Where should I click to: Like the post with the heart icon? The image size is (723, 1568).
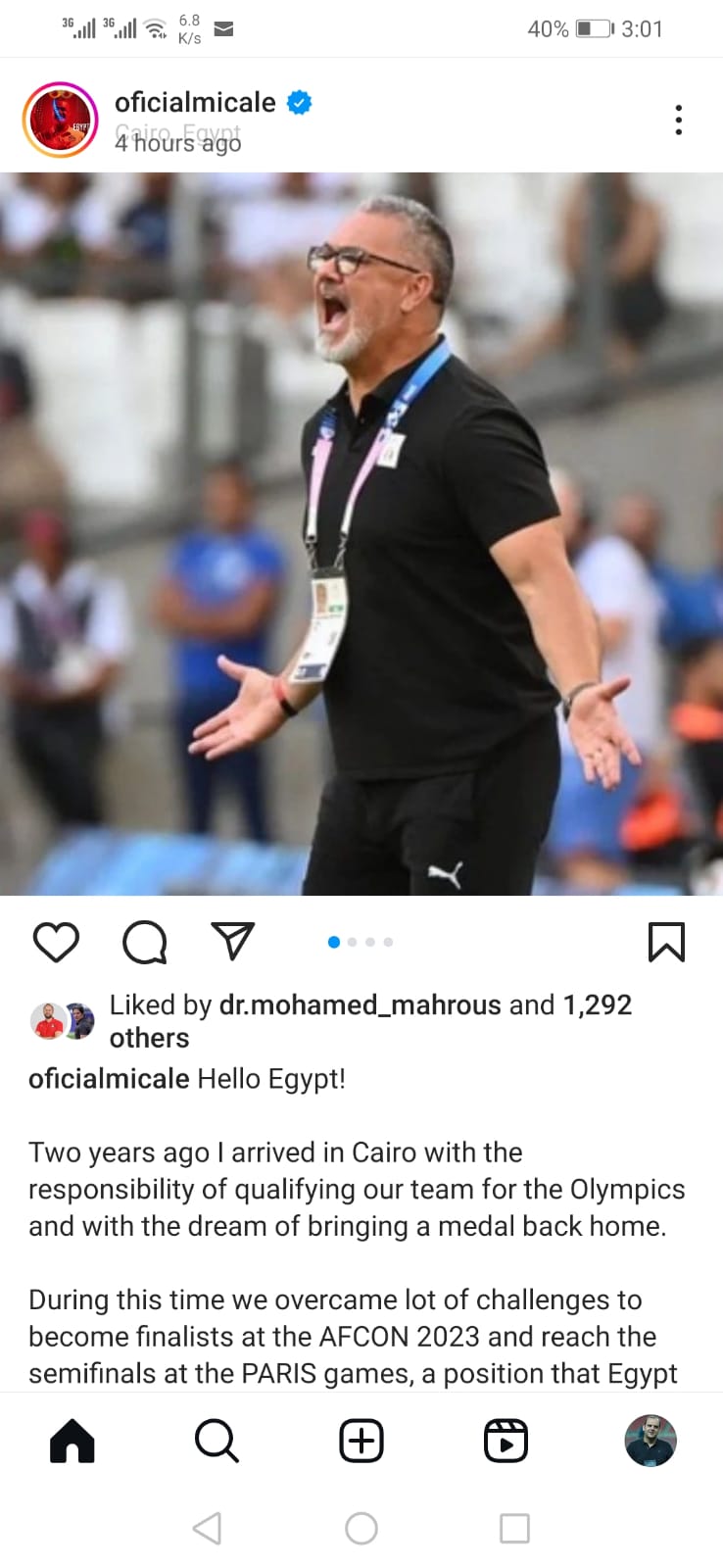[x=56, y=942]
